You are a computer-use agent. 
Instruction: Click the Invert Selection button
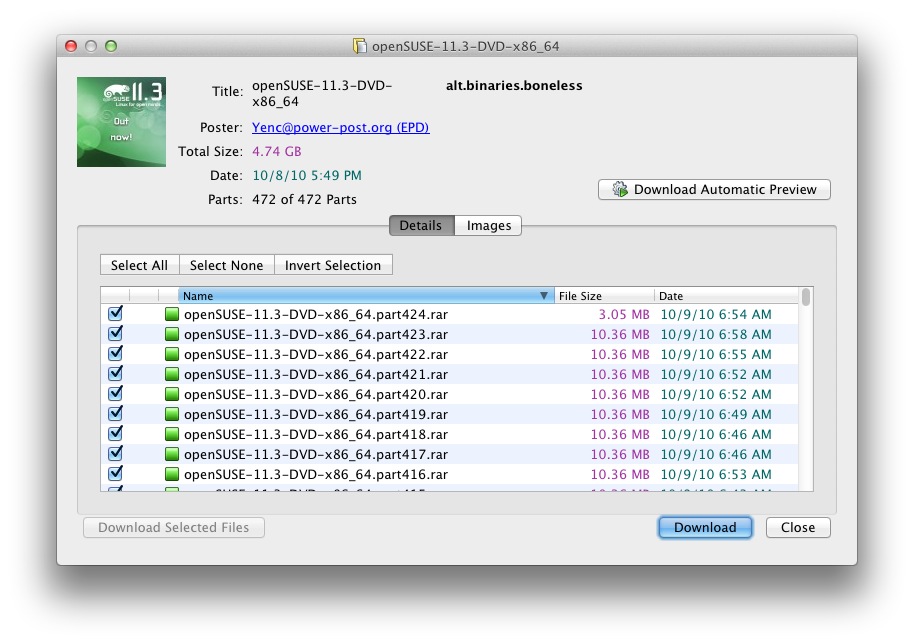[333, 265]
